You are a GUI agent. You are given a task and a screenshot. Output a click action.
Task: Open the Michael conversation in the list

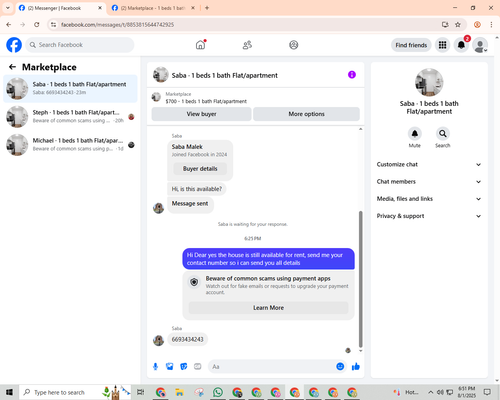coord(70,145)
